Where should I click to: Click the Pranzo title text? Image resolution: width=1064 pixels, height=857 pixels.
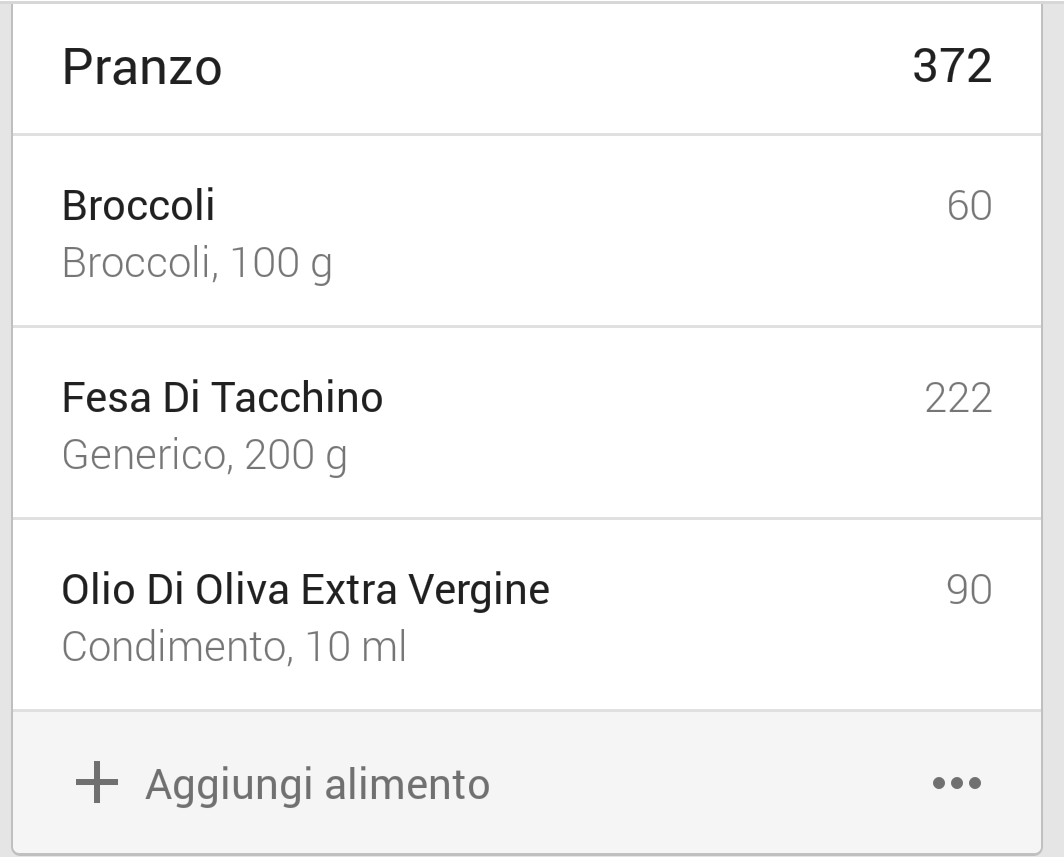142,67
